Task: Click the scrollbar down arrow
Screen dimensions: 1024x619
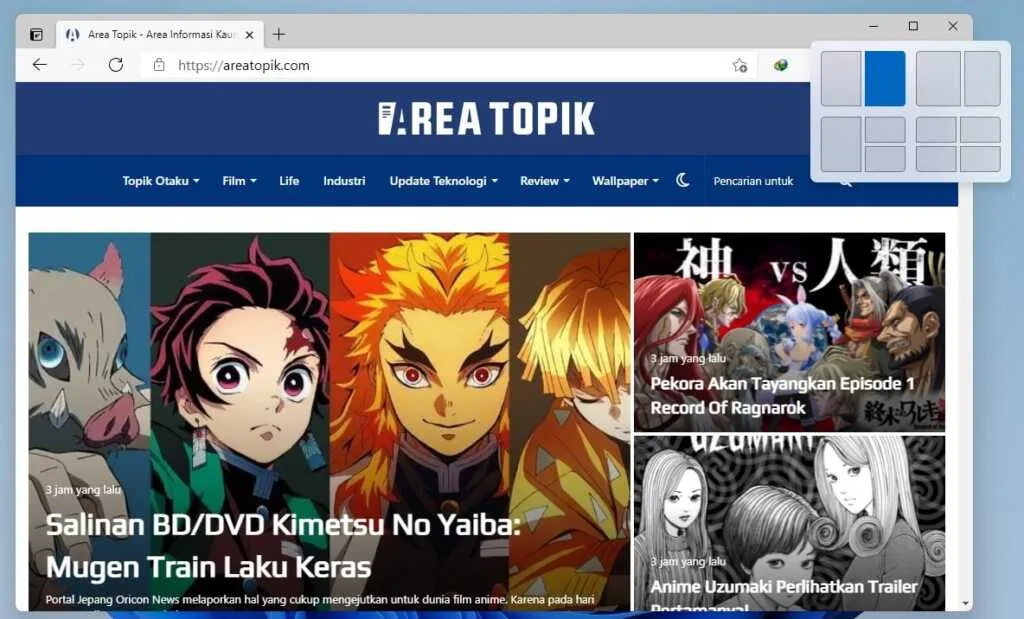Action: [x=965, y=604]
